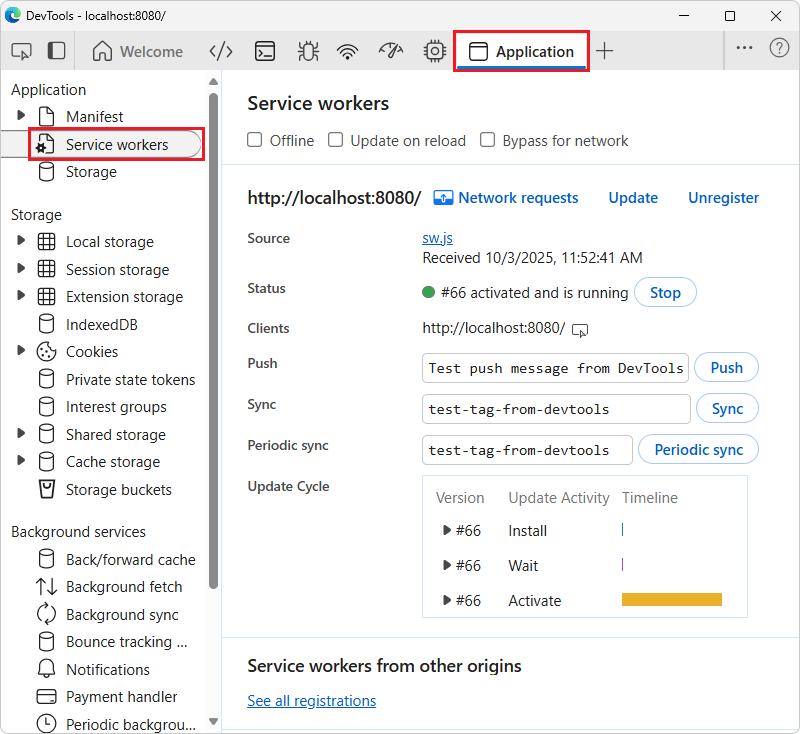Viewport: 800px width, 734px height.
Task: Click inside the Push message input field
Action: (x=555, y=368)
